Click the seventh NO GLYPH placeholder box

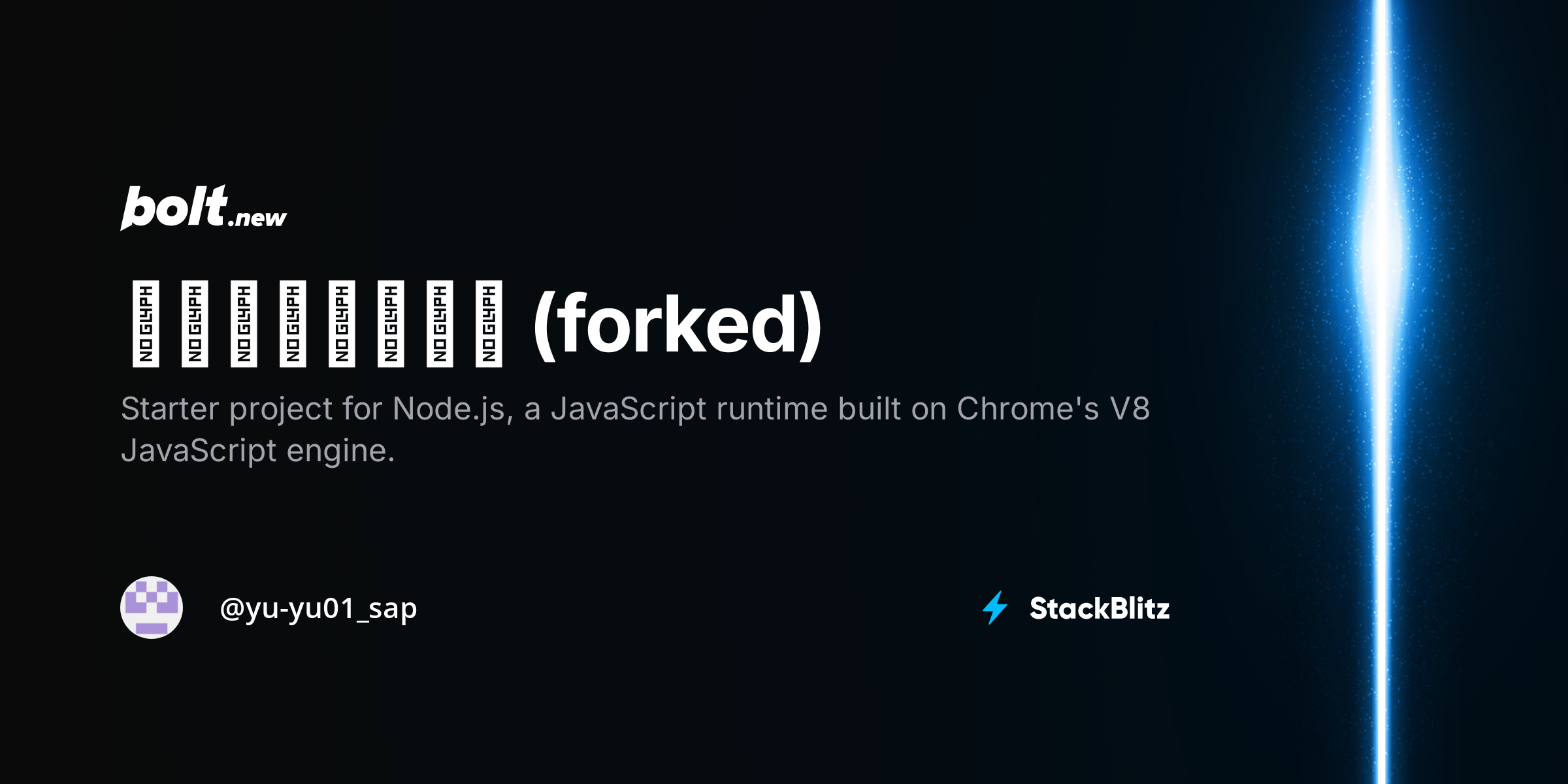point(440,324)
